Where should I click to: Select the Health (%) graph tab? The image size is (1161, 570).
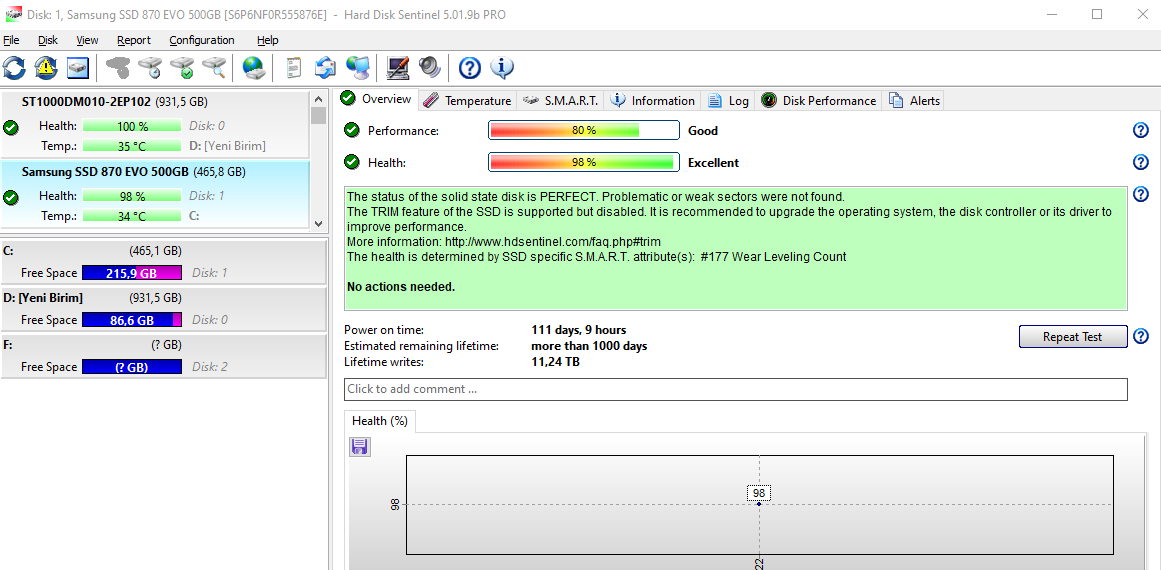(380, 420)
